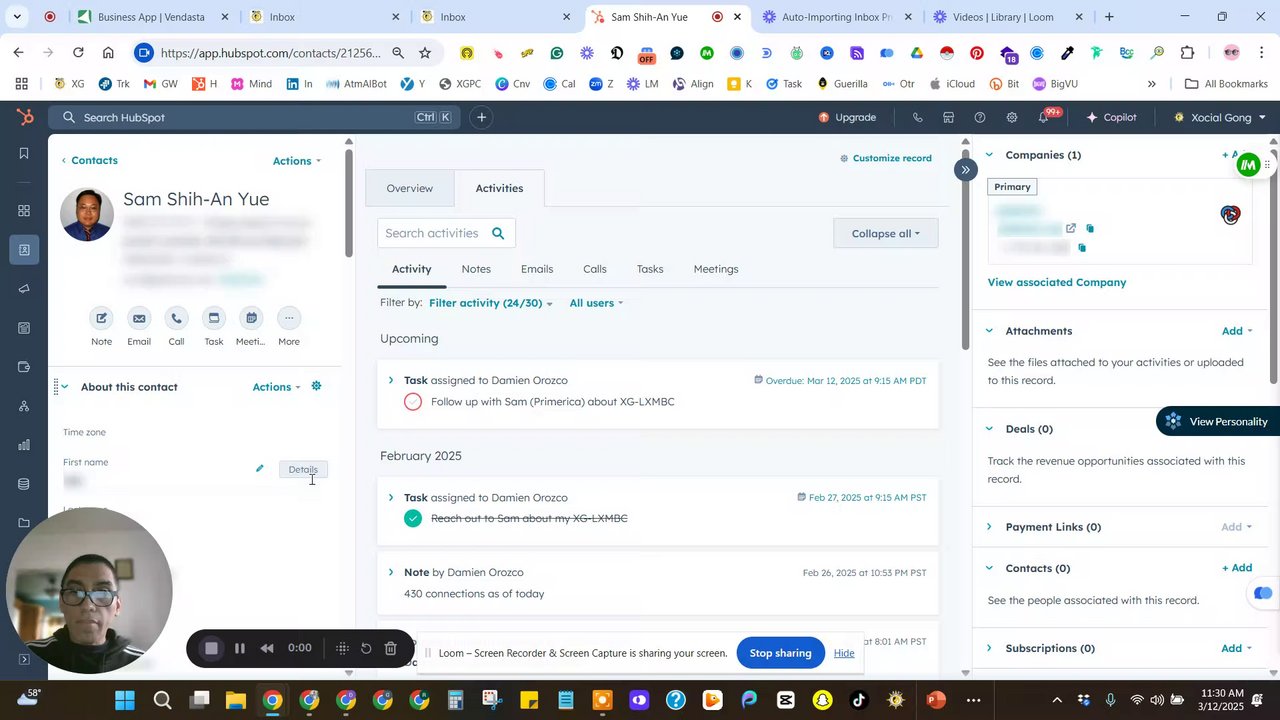Open the Notifications bell with 99+ badge
This screenshot has width=1280, height=720.
click(x=1043, y=117)
